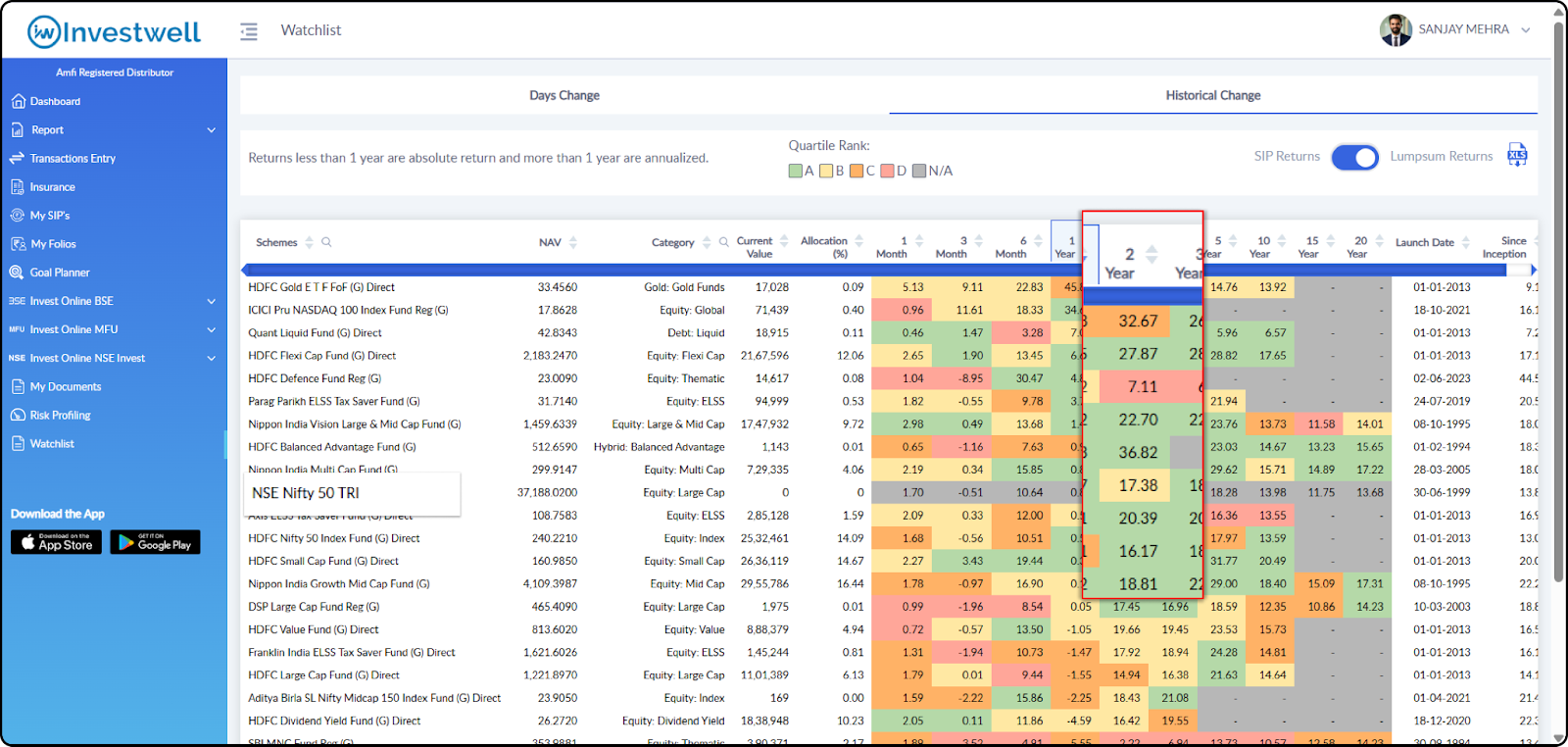Click the Investwell logo
The height and width of the screenshot is (747, 1568).
tap(114, 31)
